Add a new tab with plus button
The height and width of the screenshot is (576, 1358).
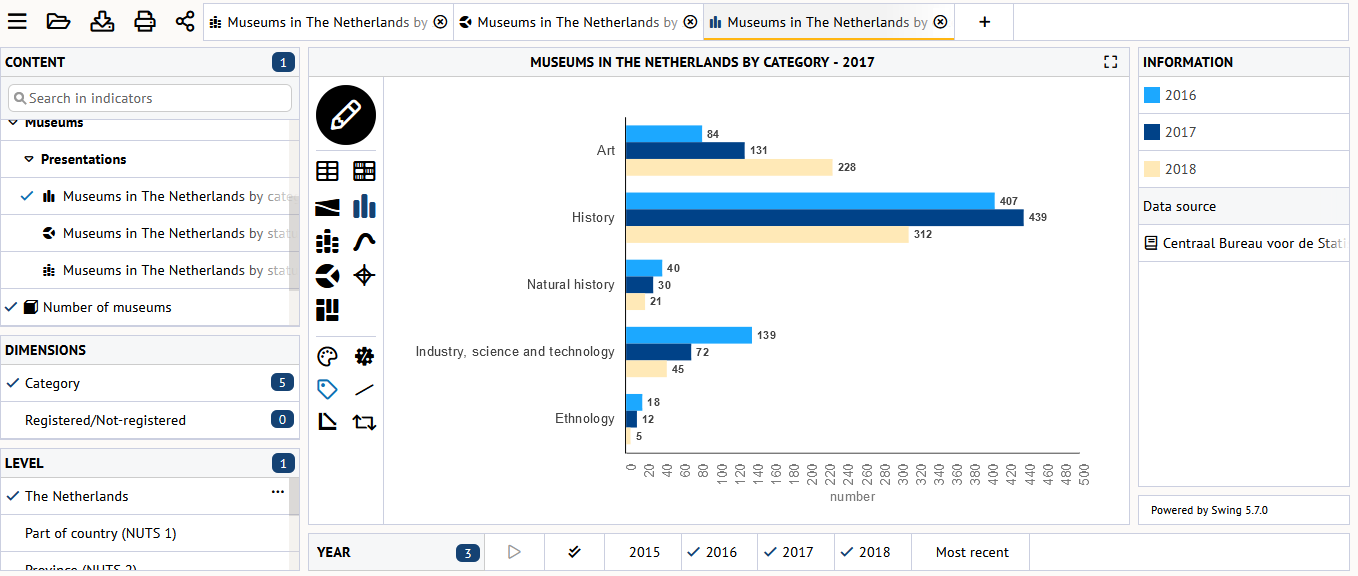984,22
